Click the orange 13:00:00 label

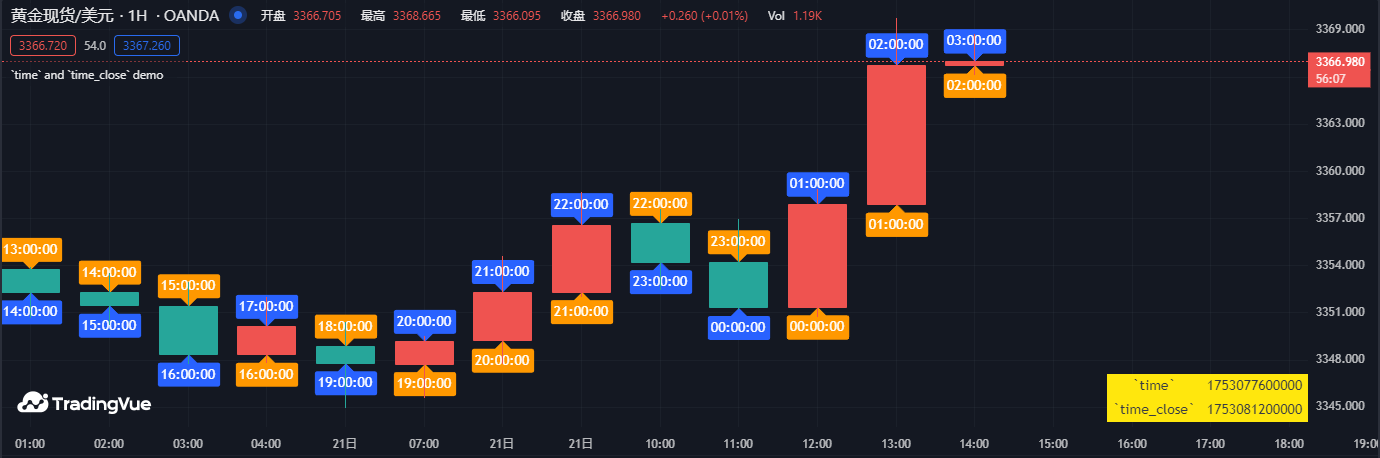pos(31,249)
